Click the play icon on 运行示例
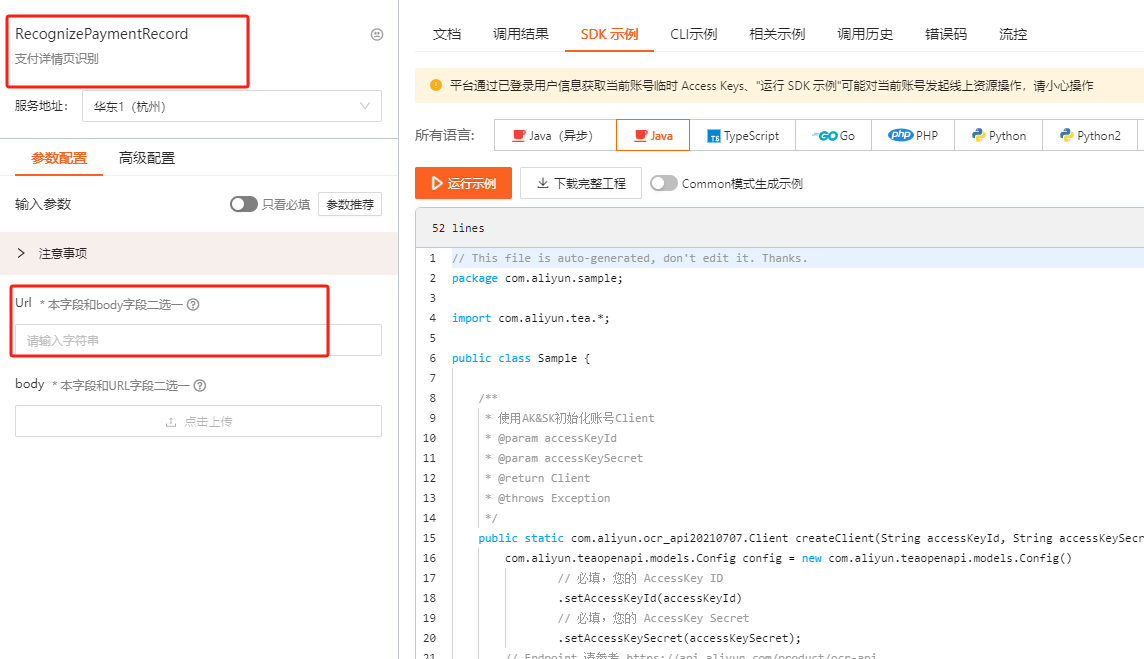Screen dimensions: 1144x659 tap(436, 183)
